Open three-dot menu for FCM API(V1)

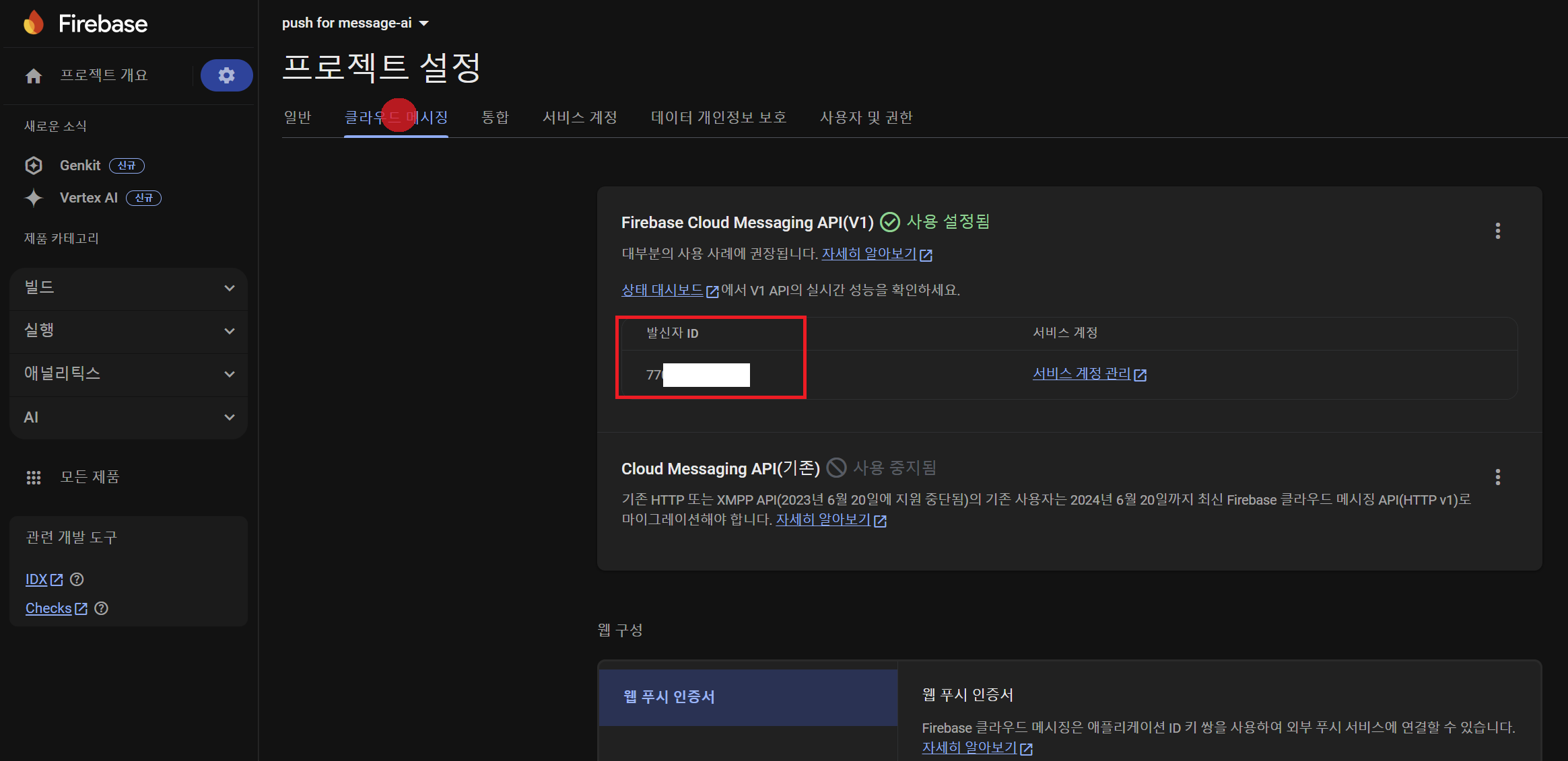tap(1497, 231)
